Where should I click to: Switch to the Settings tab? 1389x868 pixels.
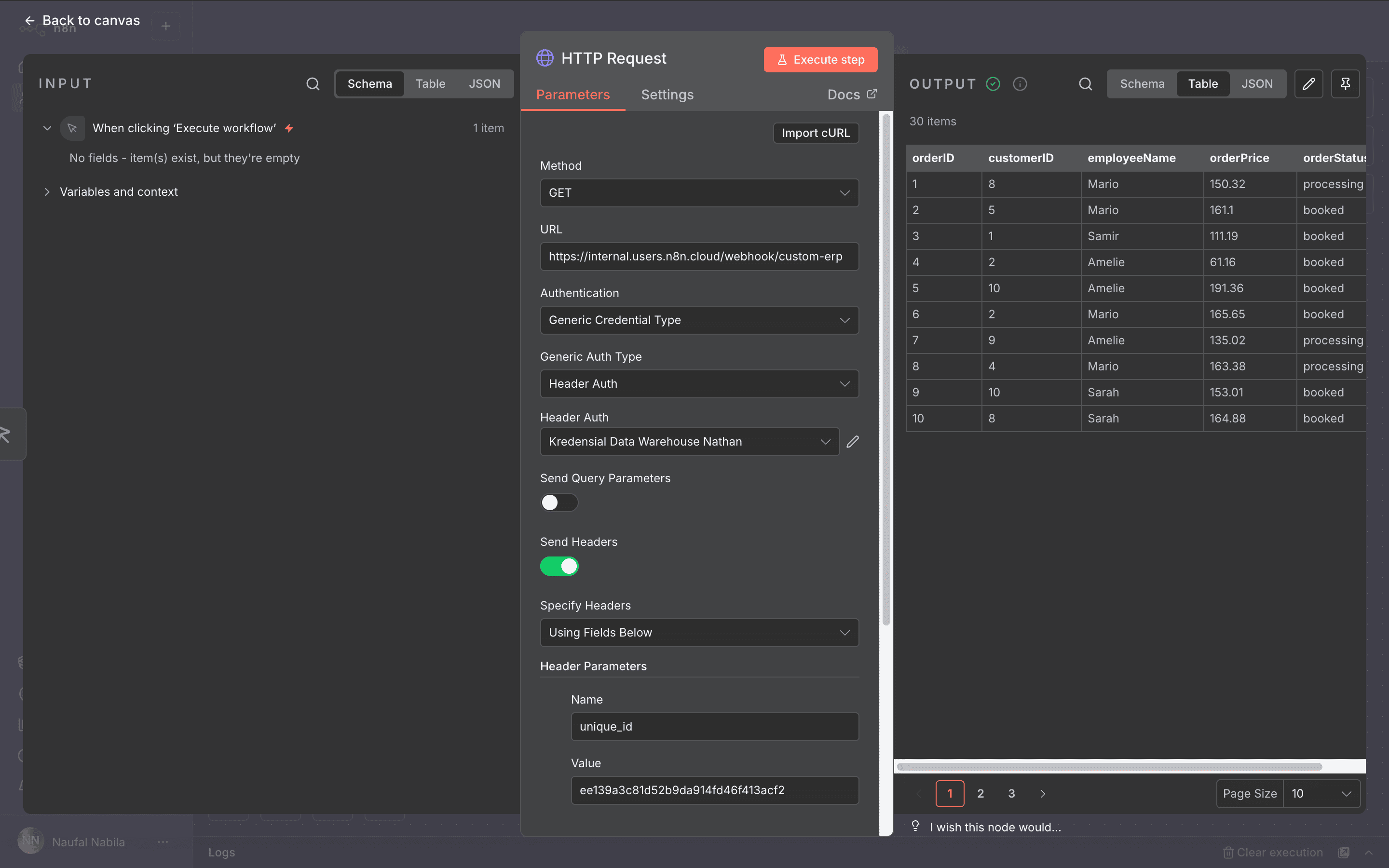click(x=667, y=95)
